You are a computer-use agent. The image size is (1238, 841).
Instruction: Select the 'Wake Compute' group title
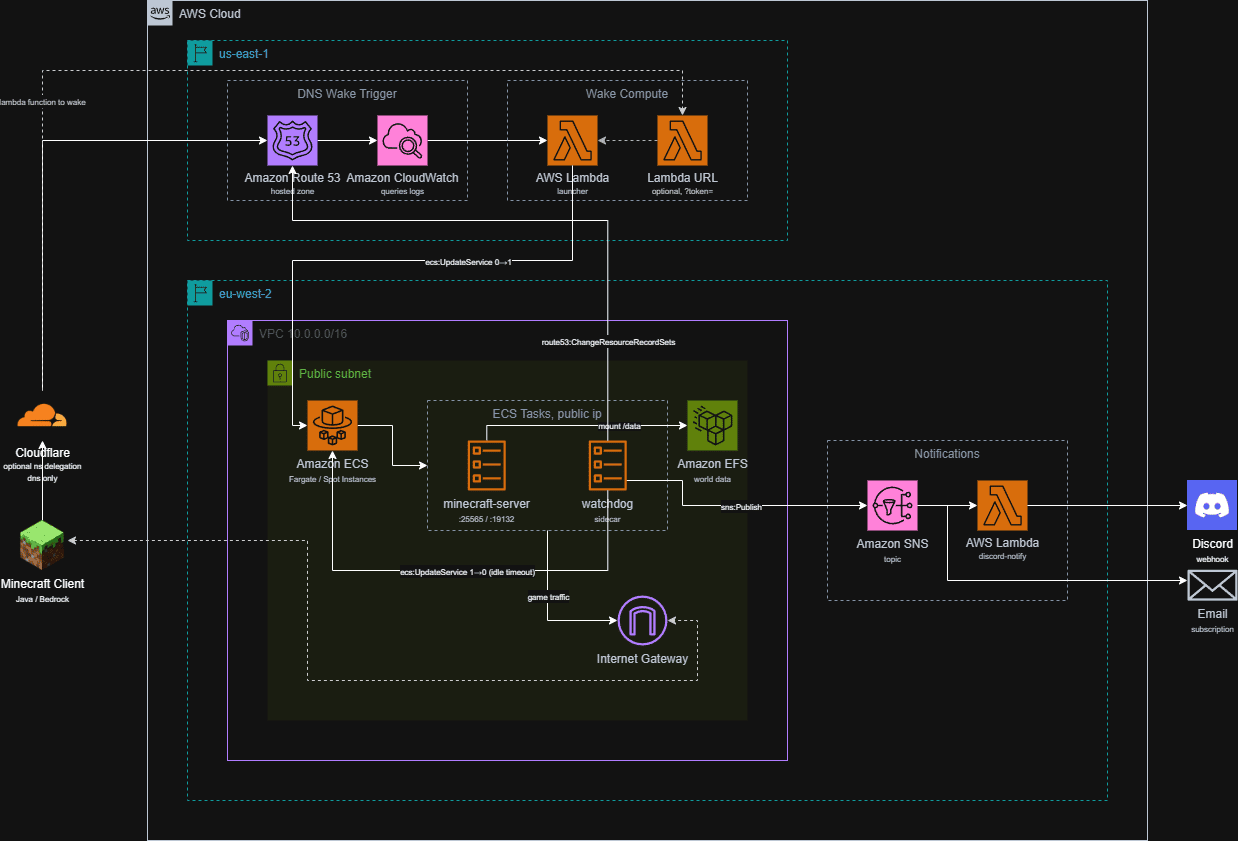click(627, 94)
